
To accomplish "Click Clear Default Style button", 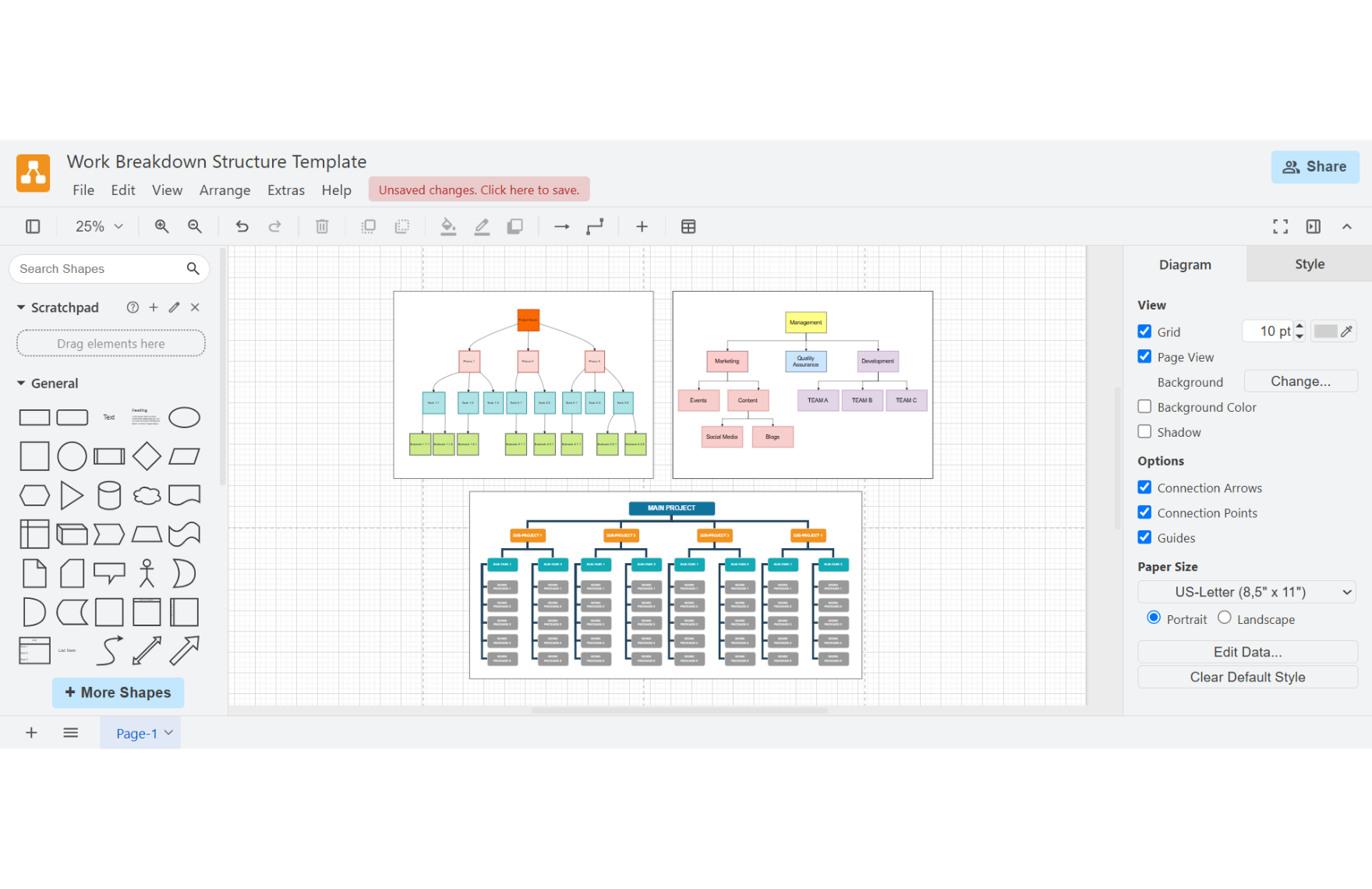I will point(1247,677).
